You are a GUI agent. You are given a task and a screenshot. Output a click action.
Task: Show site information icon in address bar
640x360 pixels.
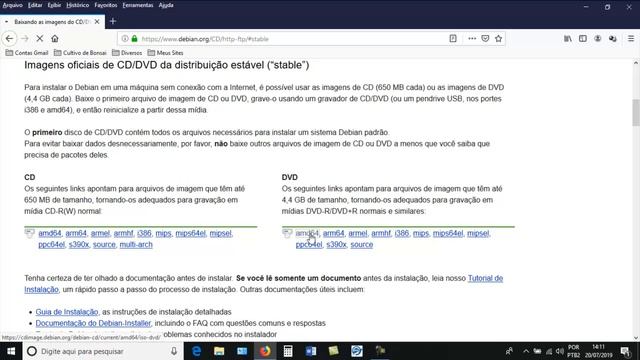(125, 39)
